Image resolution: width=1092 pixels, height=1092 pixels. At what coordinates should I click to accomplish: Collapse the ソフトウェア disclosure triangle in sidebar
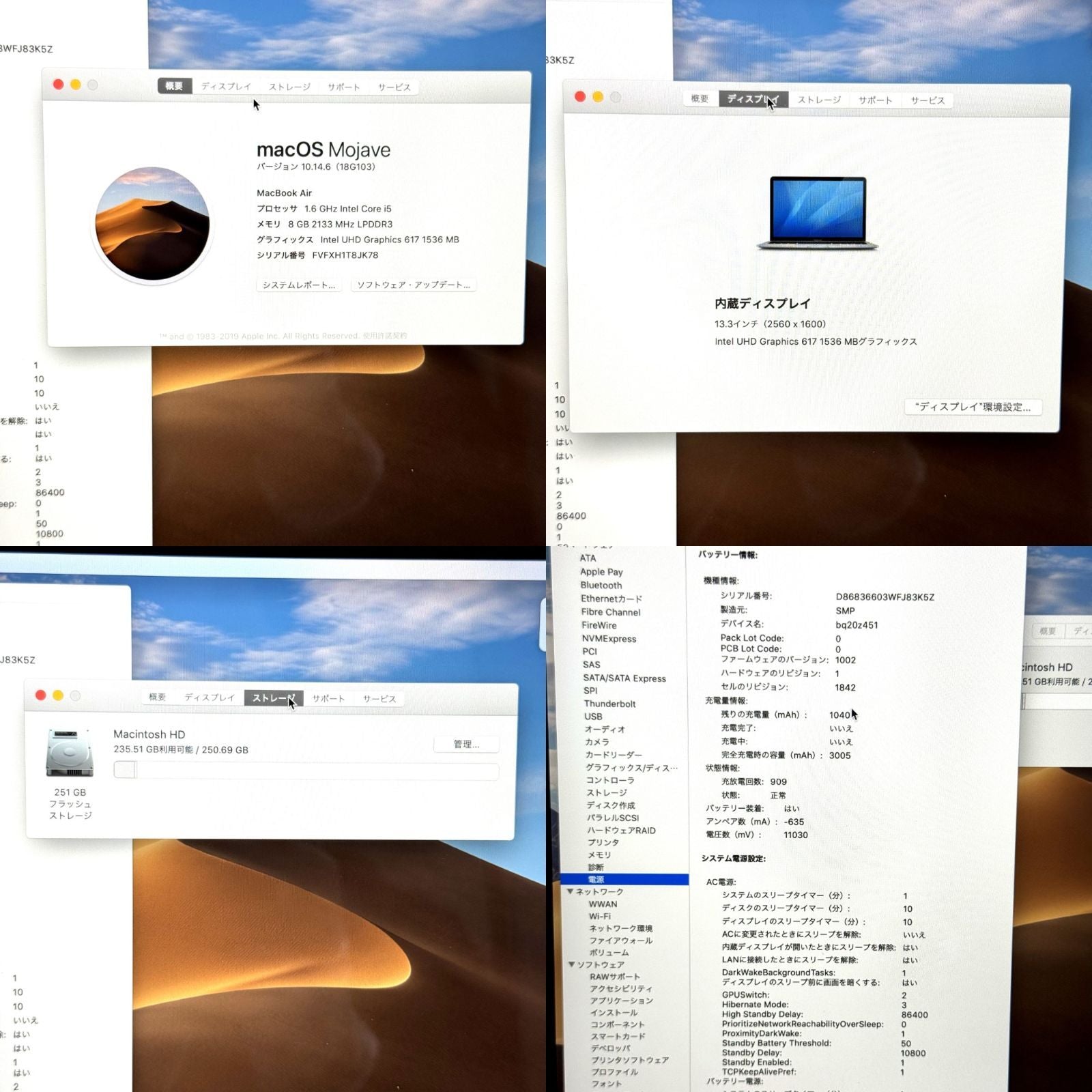572,964
